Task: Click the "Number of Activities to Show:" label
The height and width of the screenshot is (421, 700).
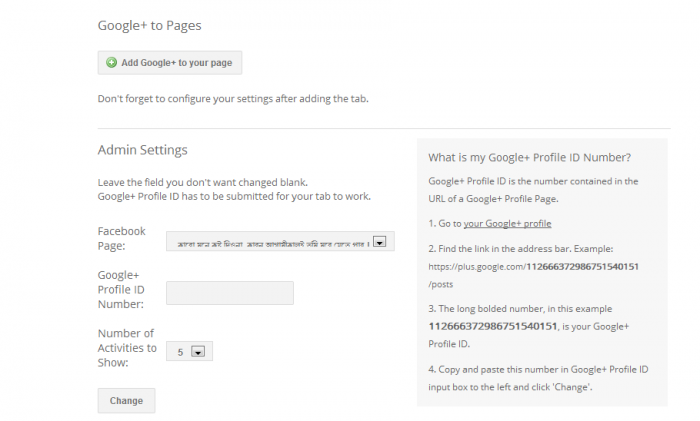Action: click(126, 347)
